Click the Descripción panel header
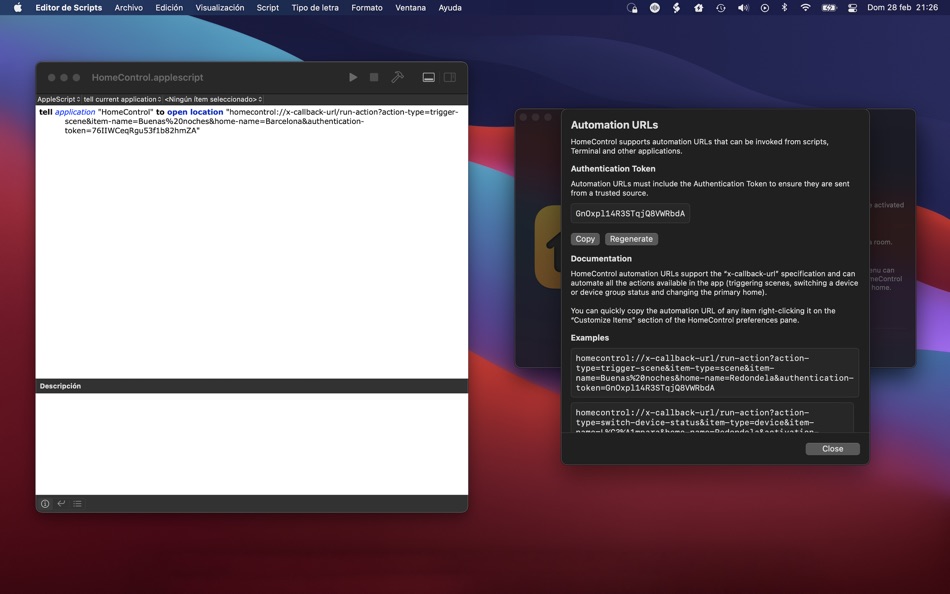950x594 pixels. 251,386
